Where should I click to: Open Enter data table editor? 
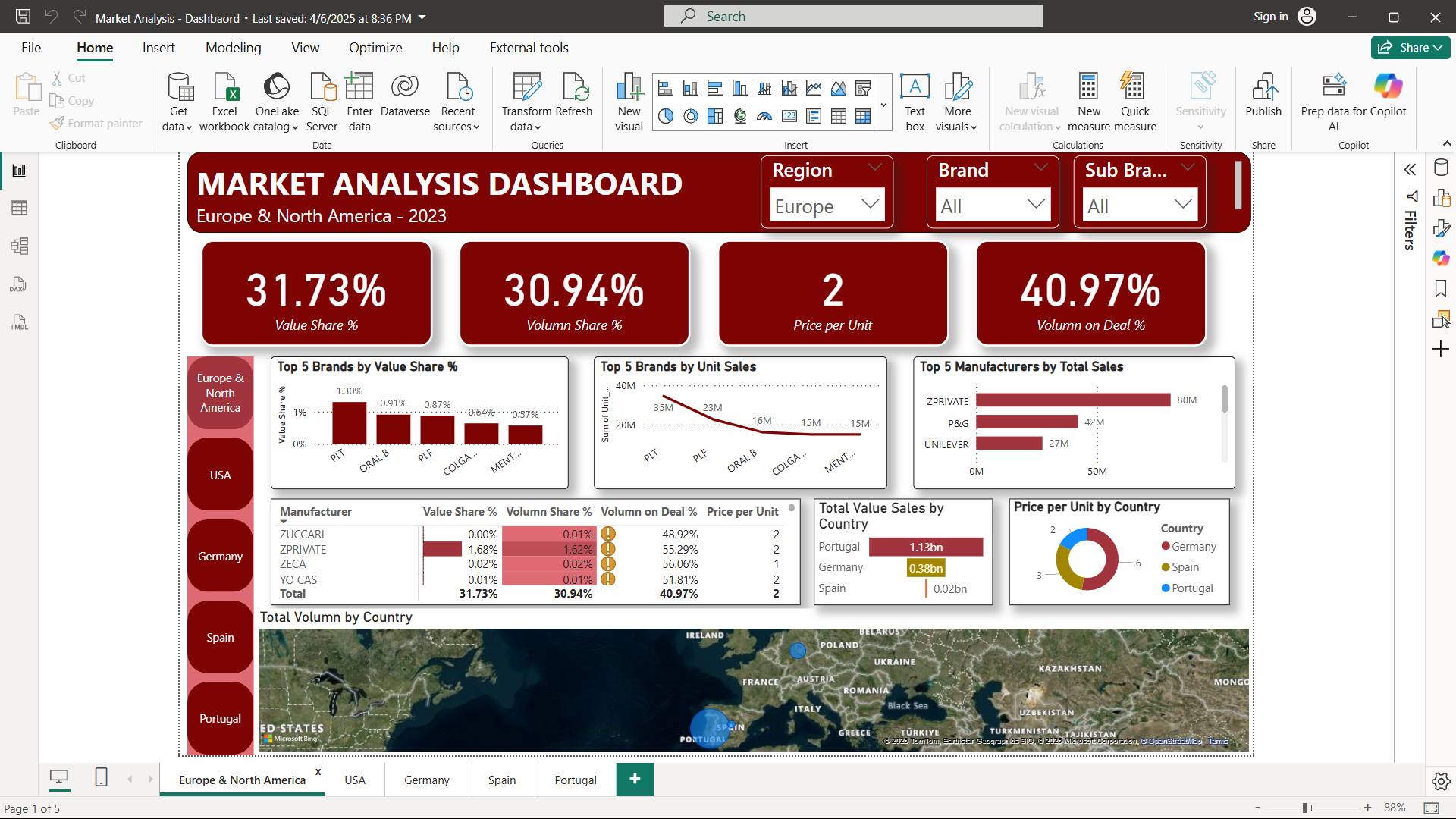click(x=359, y=102)
